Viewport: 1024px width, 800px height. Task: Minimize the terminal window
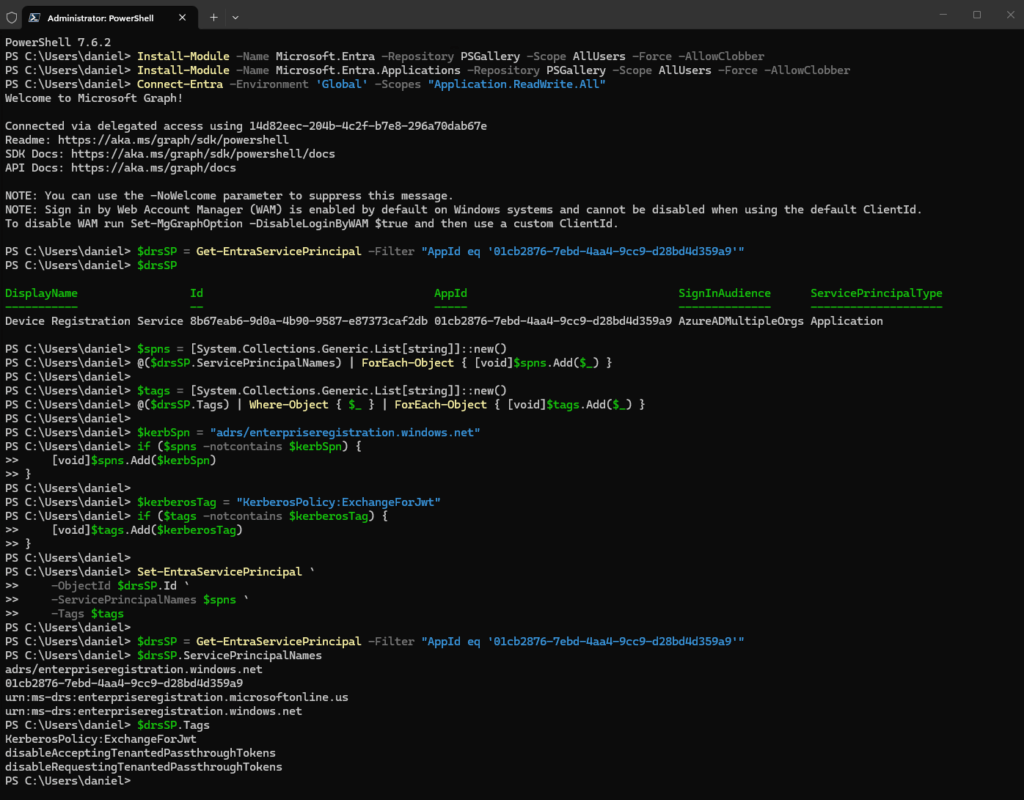click(943, 14)
